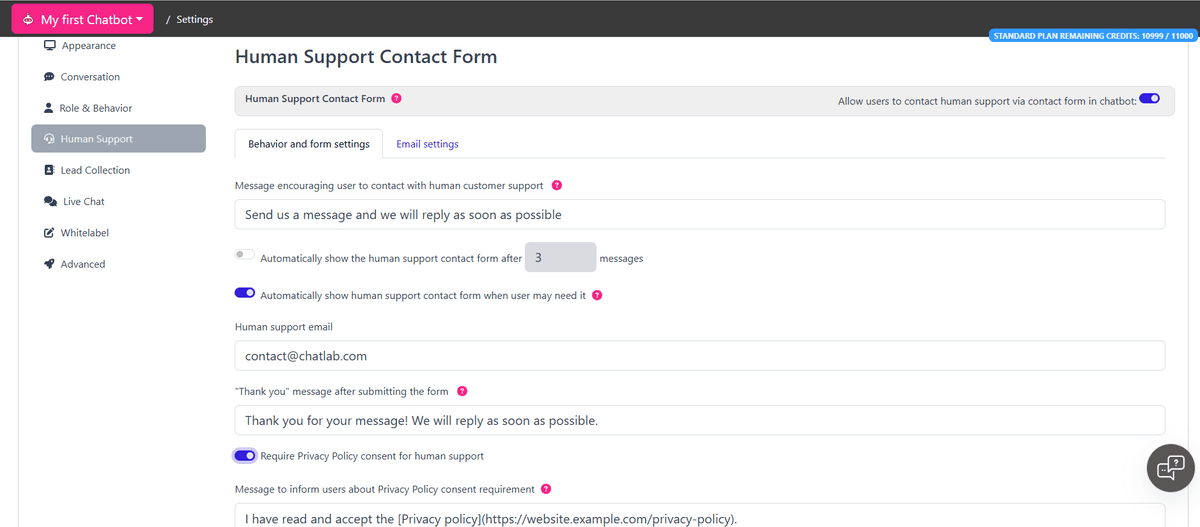The width and height of the screenshot is (1200, 527).
Task: Turn off auto-show form when user may need it
Action: (245, 294)
